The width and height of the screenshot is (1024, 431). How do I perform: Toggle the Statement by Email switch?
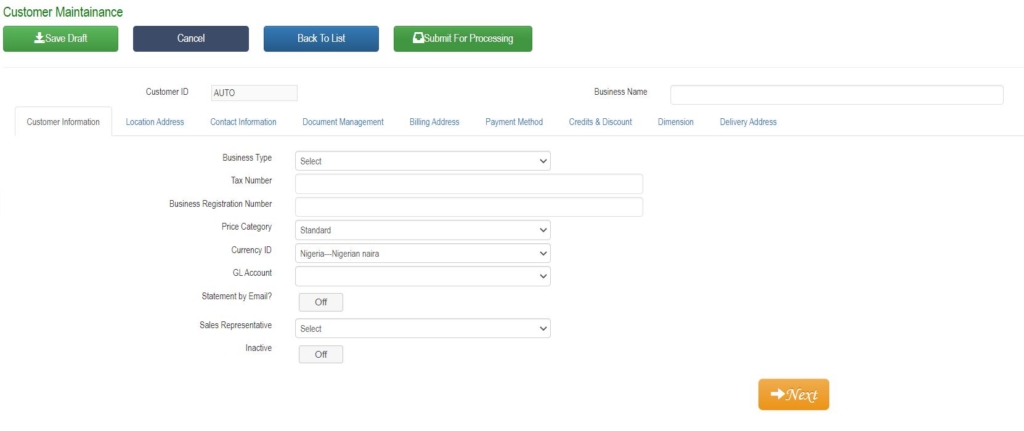tap(321, 302)
